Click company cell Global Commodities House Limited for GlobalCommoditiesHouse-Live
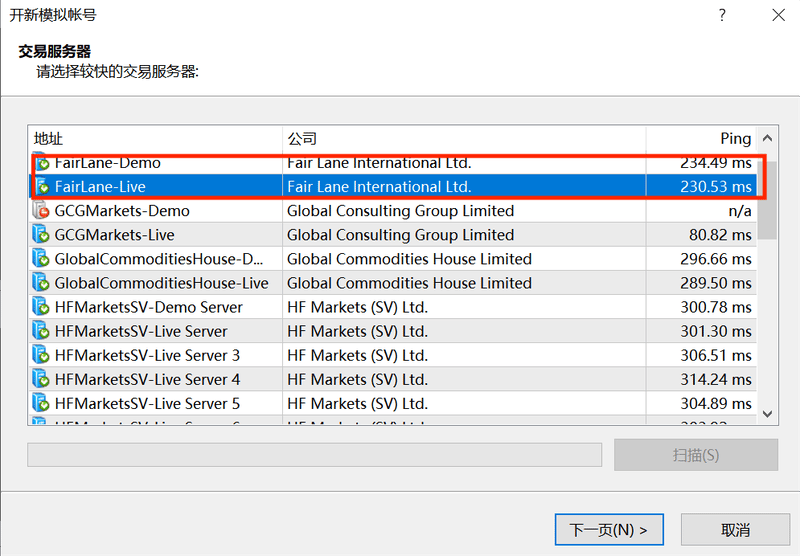Image resolution: width=800 pixels, height=556 pixels. tap(409, 283)
